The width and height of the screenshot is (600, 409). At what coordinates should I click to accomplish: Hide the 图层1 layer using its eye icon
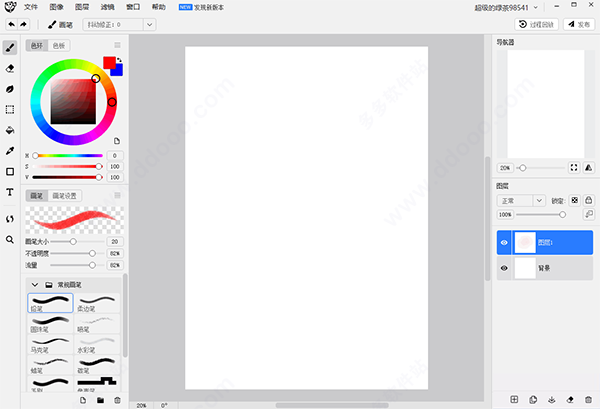click(x=504, y=242)
